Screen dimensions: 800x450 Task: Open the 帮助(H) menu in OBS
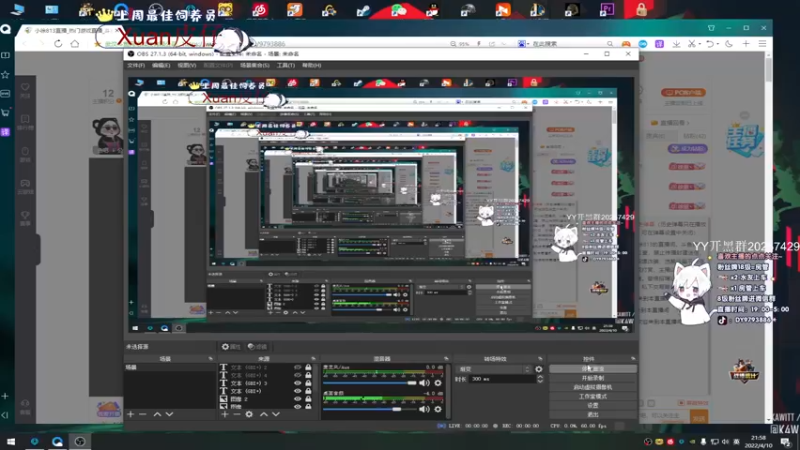311,65
